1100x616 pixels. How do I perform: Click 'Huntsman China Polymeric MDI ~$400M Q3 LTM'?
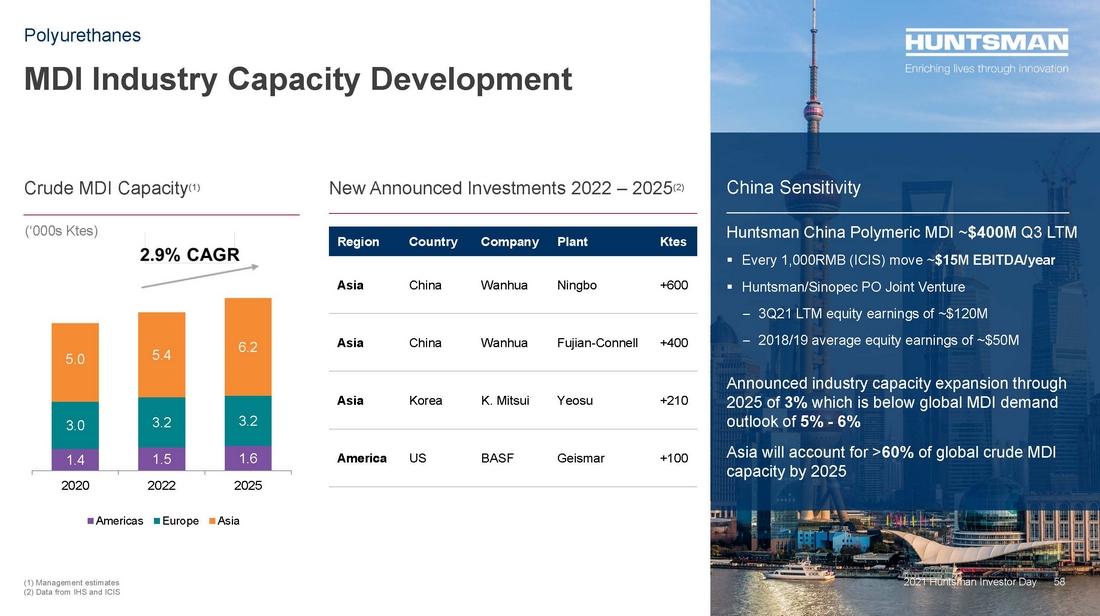click(x=901, y=232)
